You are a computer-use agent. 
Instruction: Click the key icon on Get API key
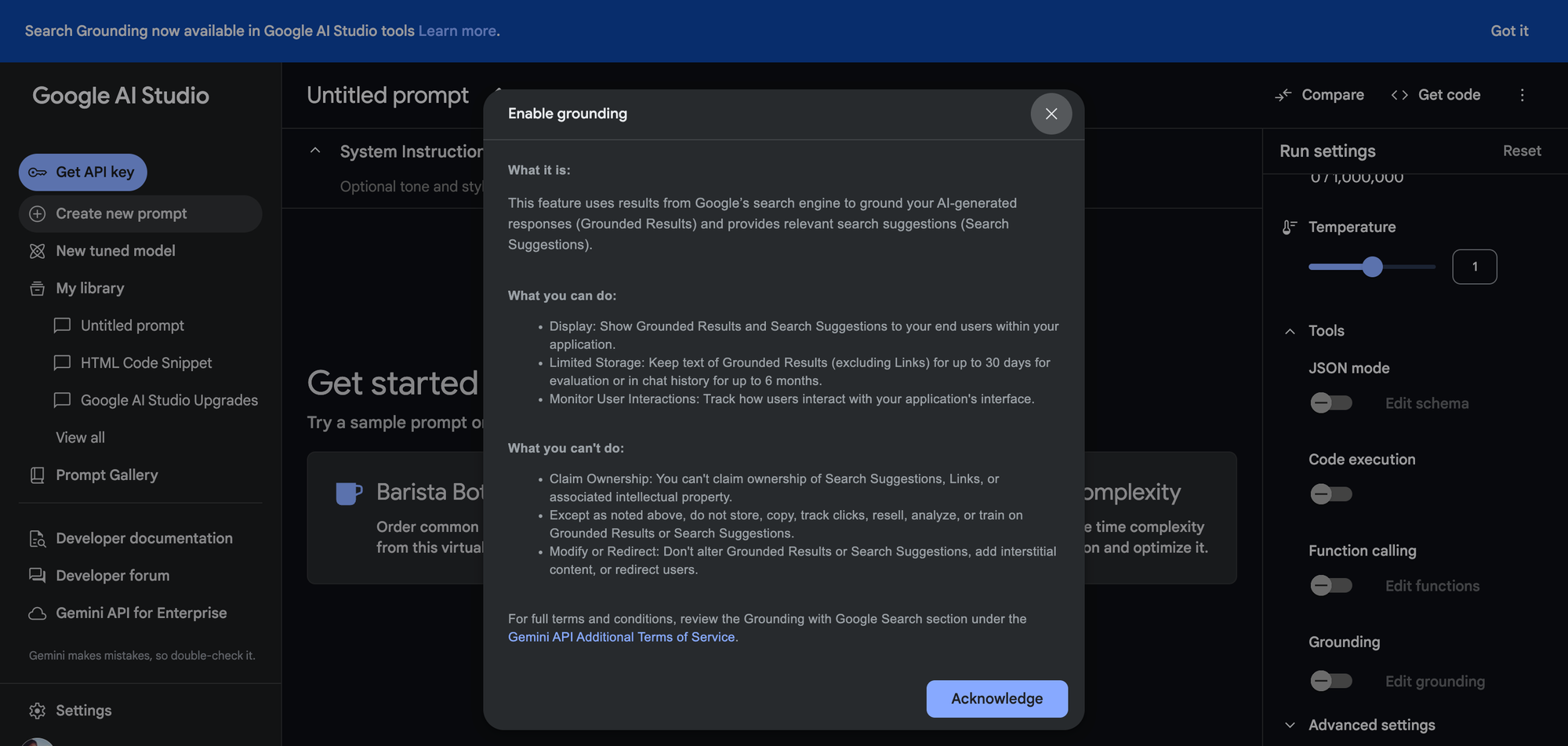pos(38,173)
